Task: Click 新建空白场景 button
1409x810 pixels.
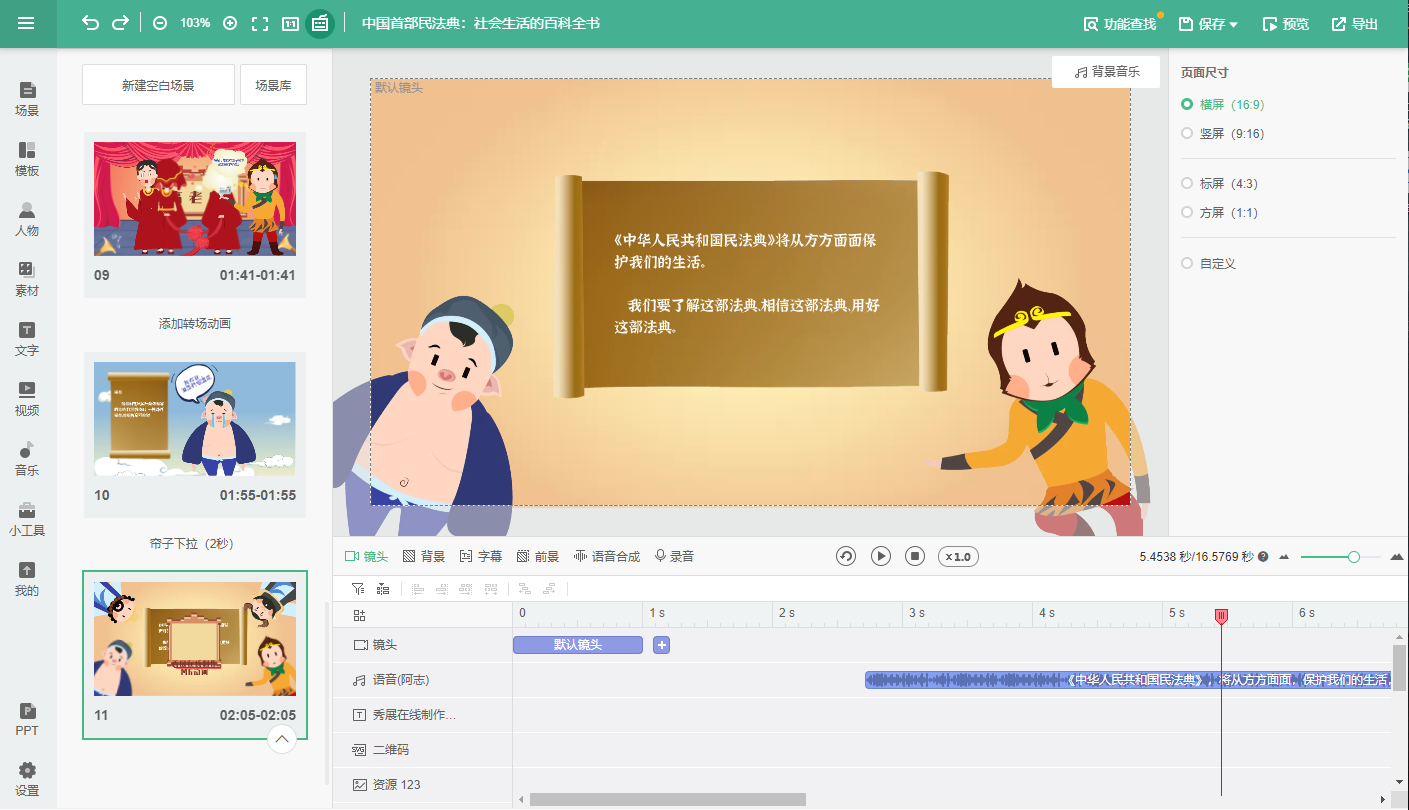Action: tap(158, 85)
